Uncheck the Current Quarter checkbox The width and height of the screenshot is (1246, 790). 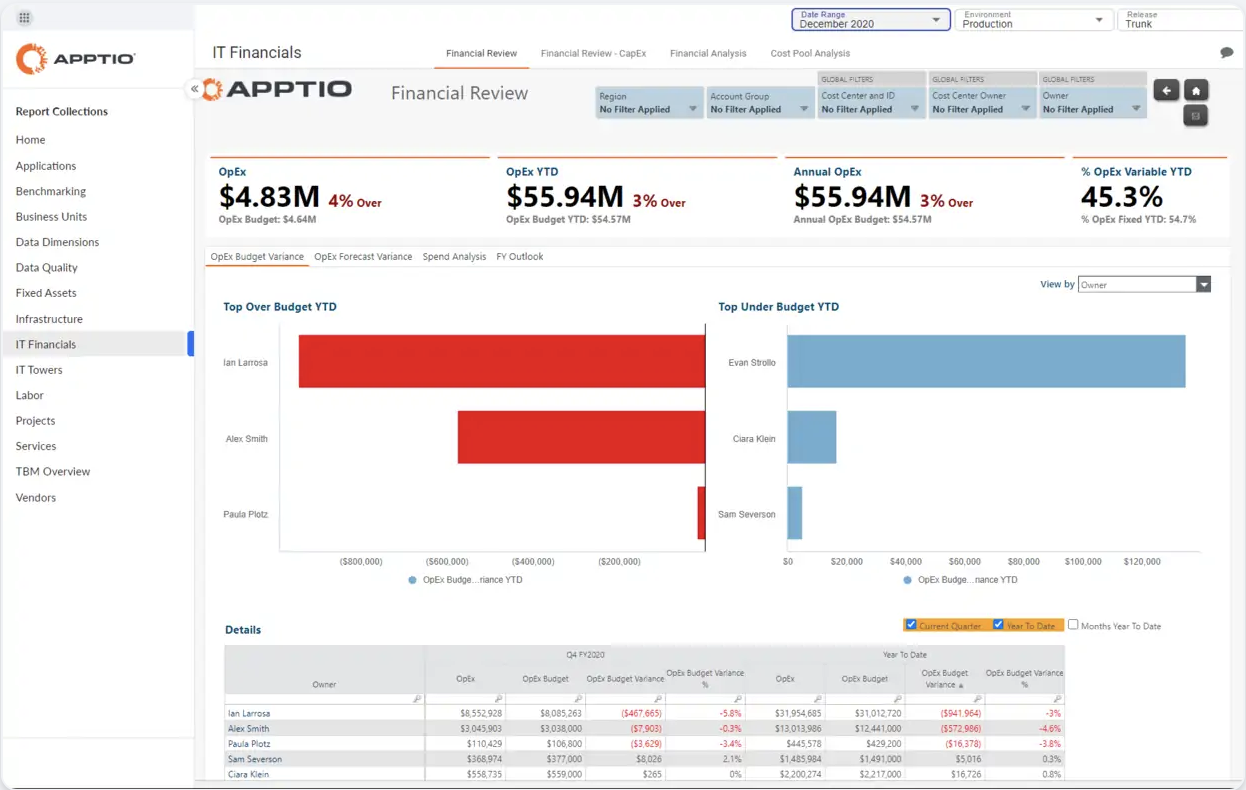(x=911, y=625)
